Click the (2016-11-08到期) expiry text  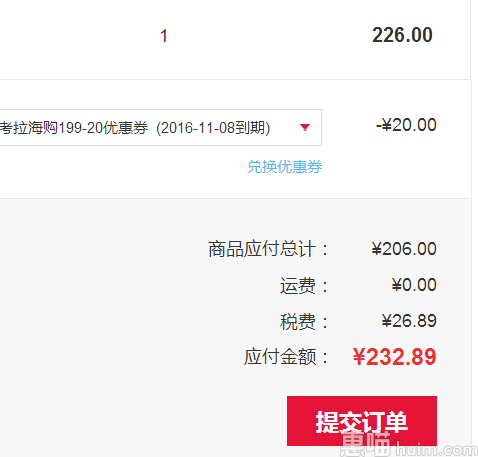(213, 128)
